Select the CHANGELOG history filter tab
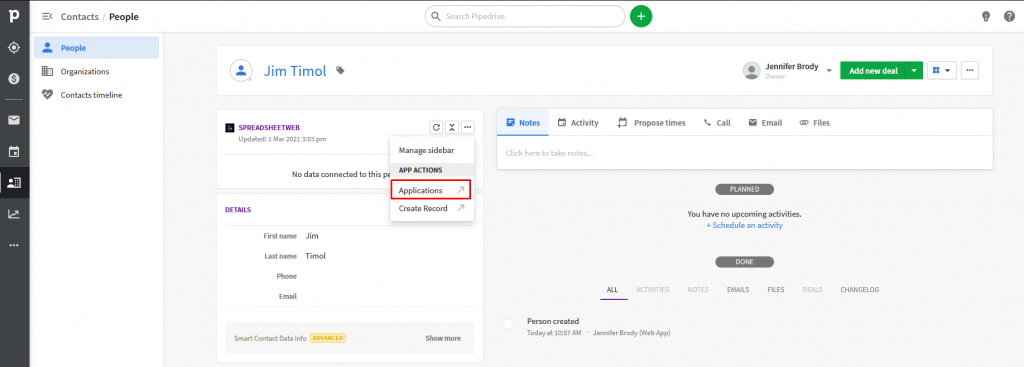This screenshot has height=367, width=1024. pos(859,289)
